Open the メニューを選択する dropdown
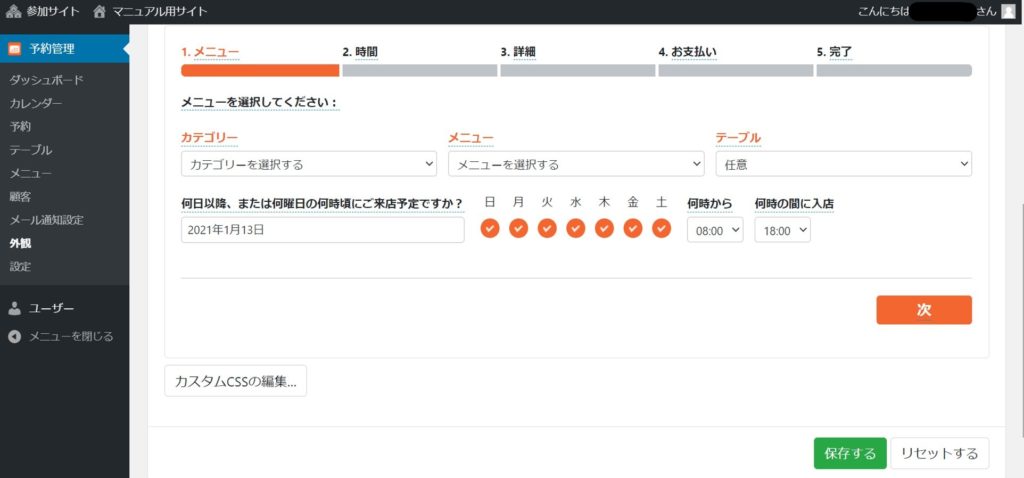Screen dimensions: 1024x478 click(x=576, y=164)
